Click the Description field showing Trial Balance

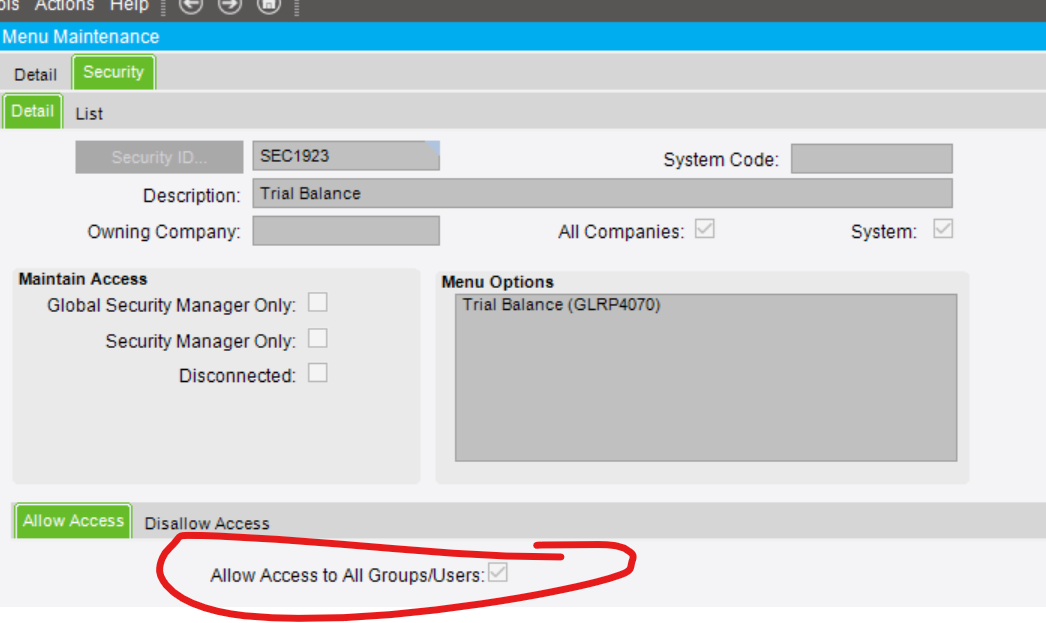(x=602, y=193)
